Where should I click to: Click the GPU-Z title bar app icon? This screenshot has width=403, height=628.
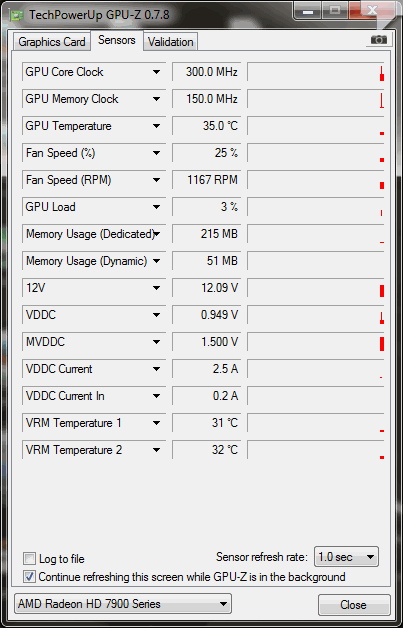click(16, 15)
